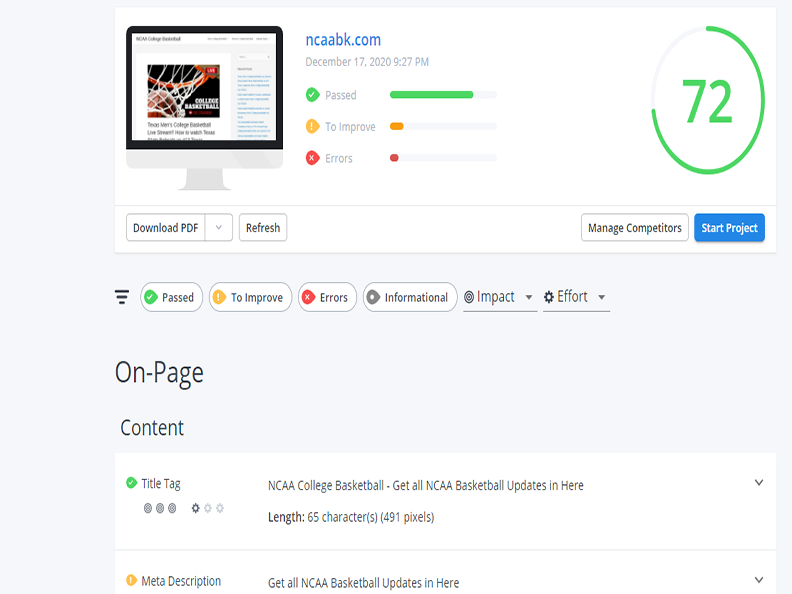Viewport: 792px width, 594px height.
Task: Open the ncaabk.com site link
Action: pos(343,39)
